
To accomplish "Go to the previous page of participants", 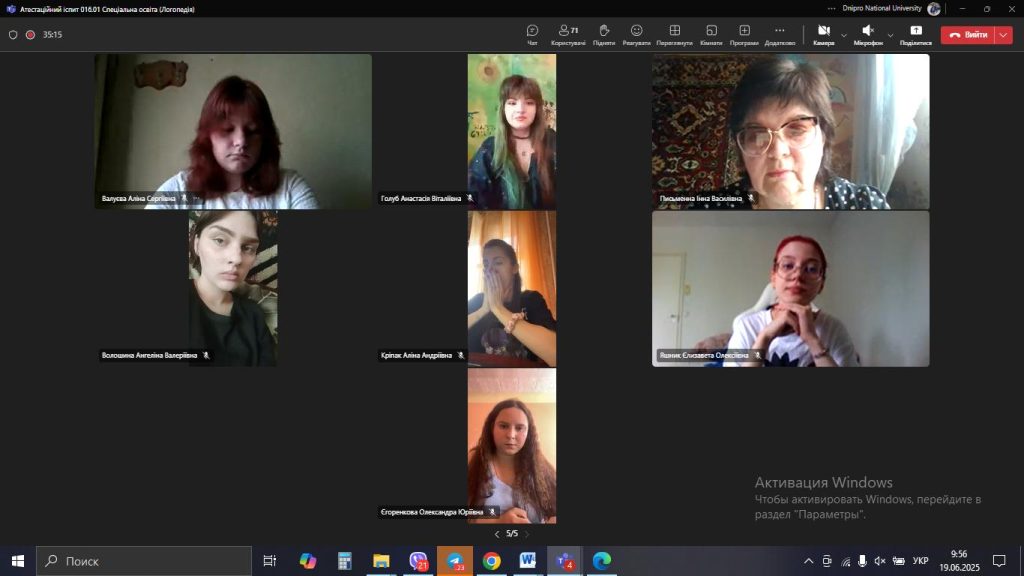I will 497,534.
